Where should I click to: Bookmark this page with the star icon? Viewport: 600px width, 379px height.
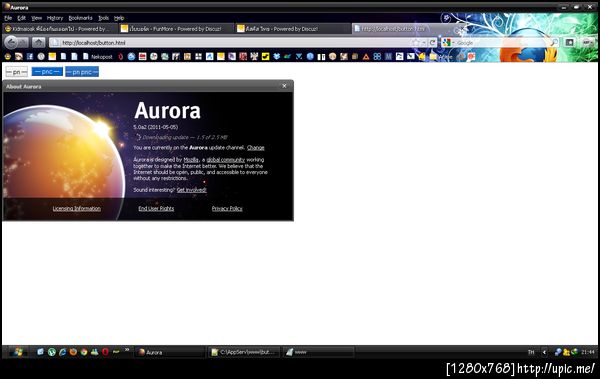point(416,42)
